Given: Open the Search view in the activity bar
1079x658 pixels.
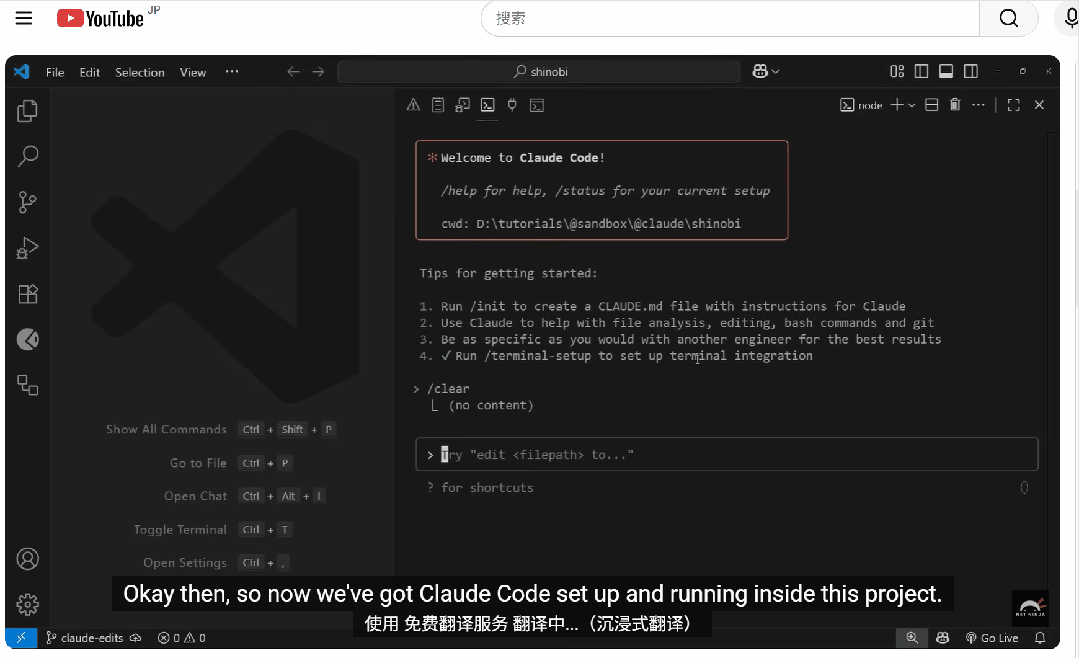Looking at the screenshot, I should tap(28, 157).
